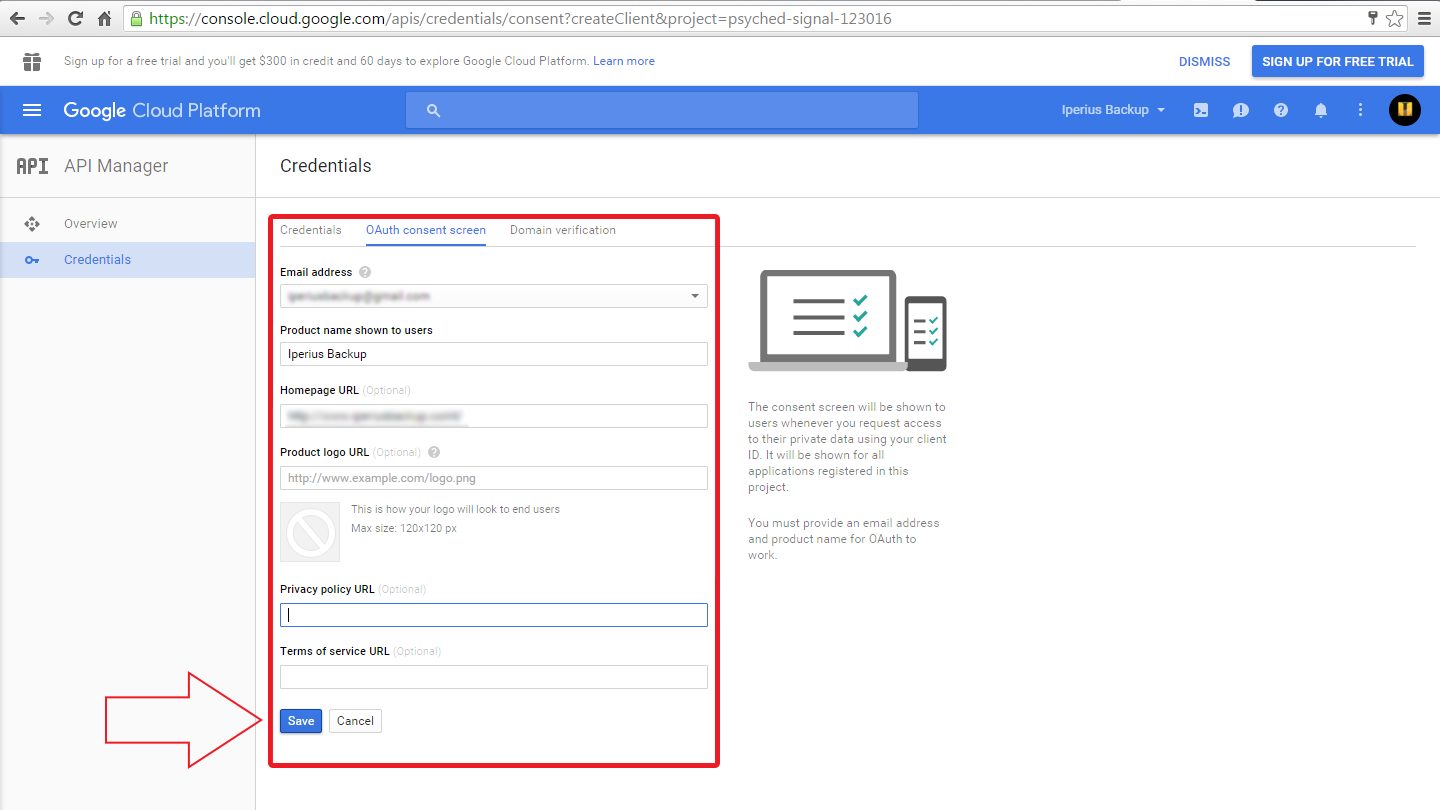Click help icon next to Product logo URL
1440x810 pixels.
click(434, 452)
